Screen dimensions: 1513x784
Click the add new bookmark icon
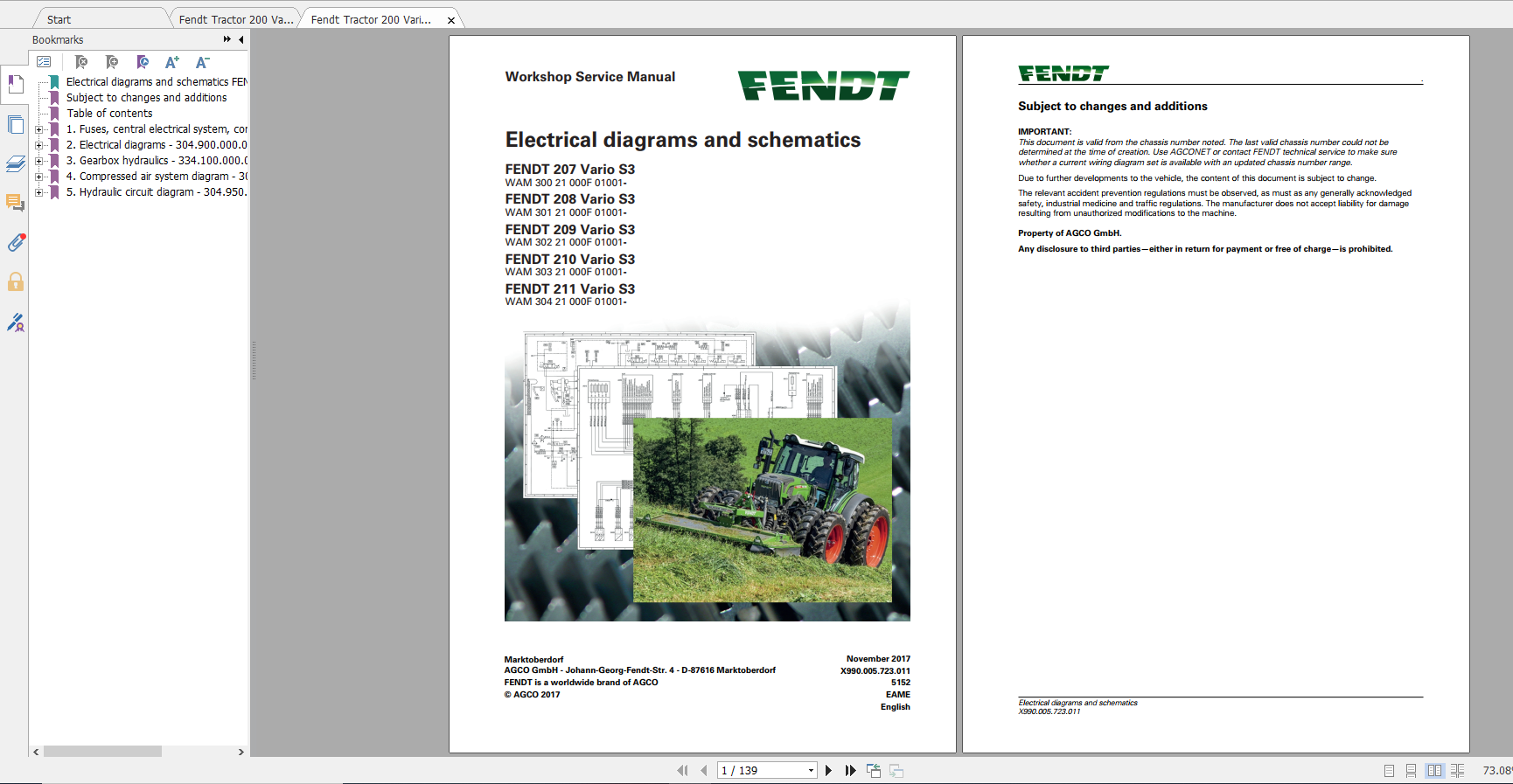(x=112, y=62)
